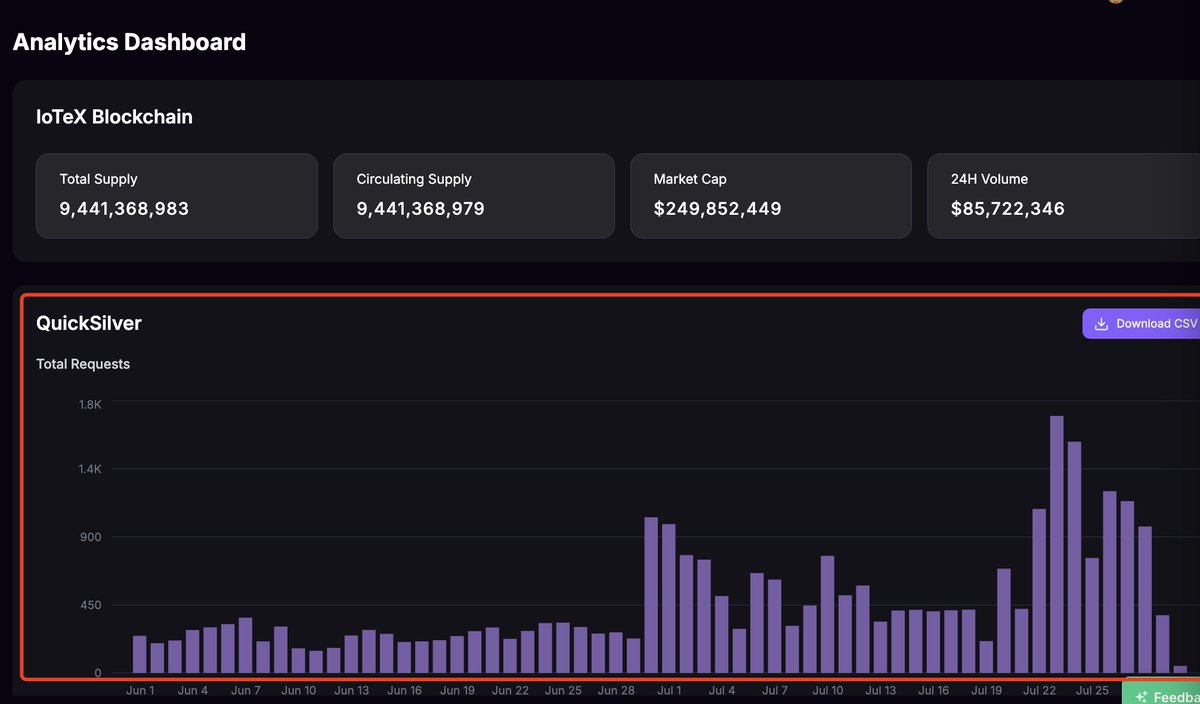Image resolution: width=1200 pixels, height=704 pixels.
Task: Click the bar directly above the Jun 1 label
Action: (139, 654)
